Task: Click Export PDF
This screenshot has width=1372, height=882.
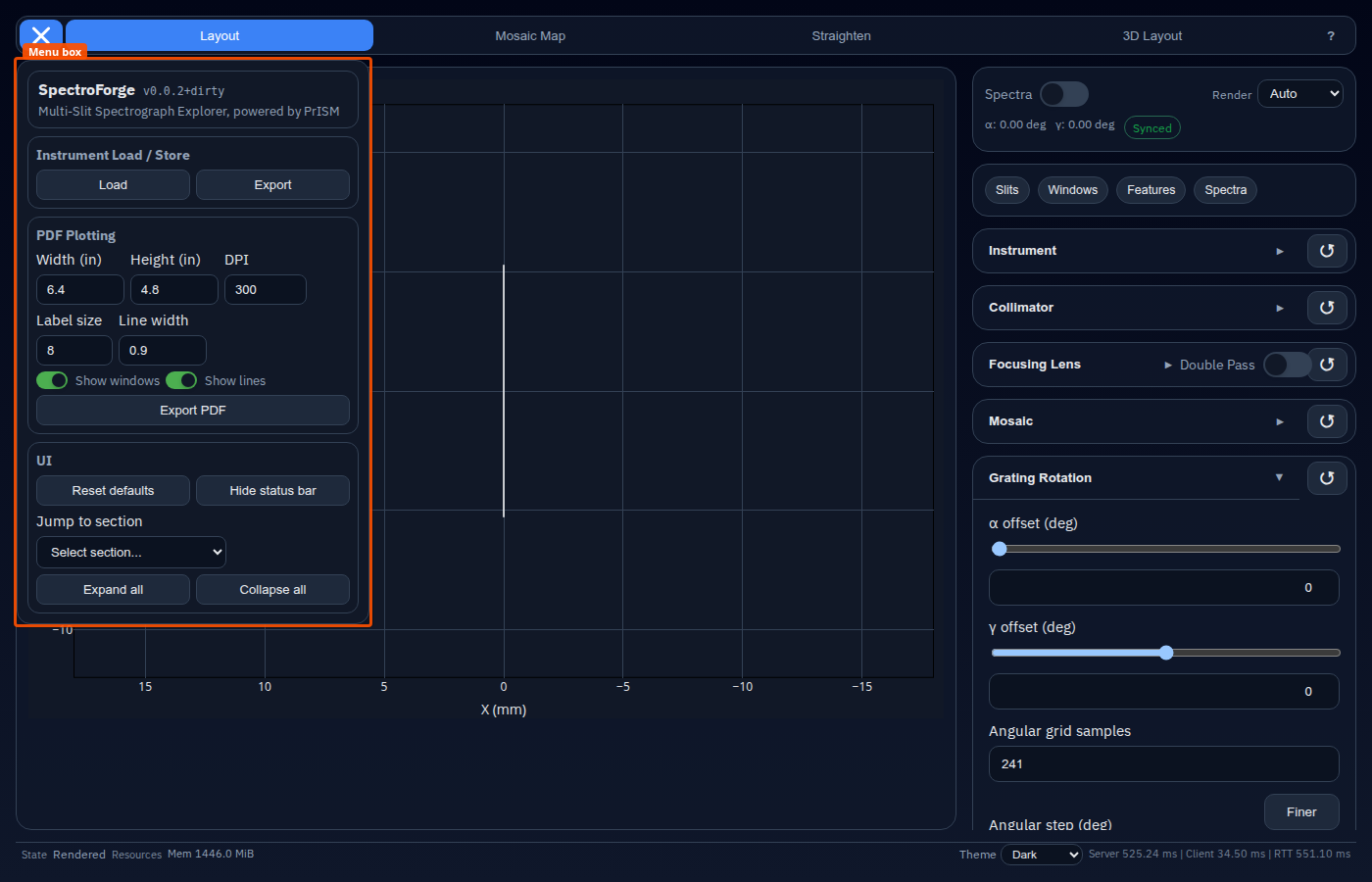Action: click(x=193, y=411)
